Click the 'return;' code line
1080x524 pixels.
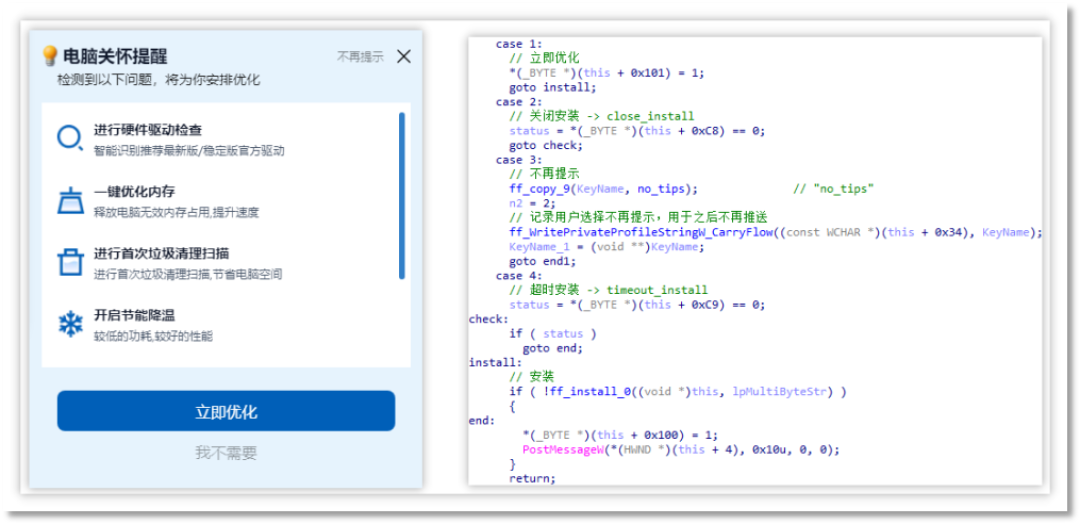pyautogui.click(x=532, y=478)
